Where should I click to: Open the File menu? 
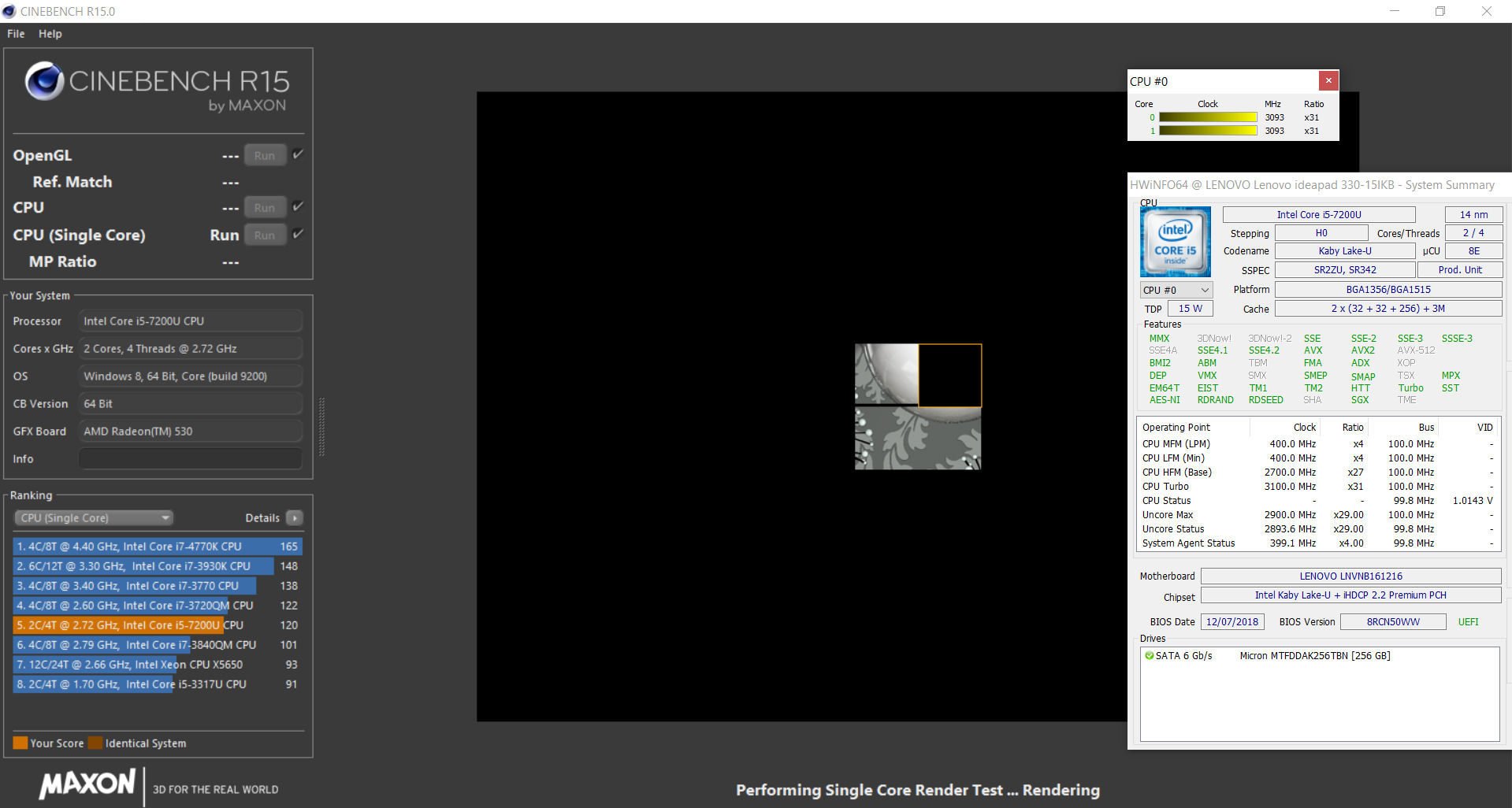tap(16, 34)
